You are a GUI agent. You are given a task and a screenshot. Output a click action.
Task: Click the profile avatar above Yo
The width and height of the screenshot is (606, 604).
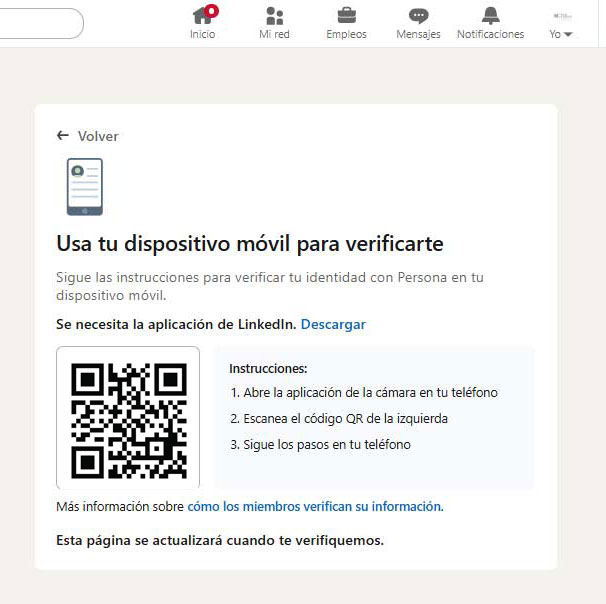(x=562, y=16)
